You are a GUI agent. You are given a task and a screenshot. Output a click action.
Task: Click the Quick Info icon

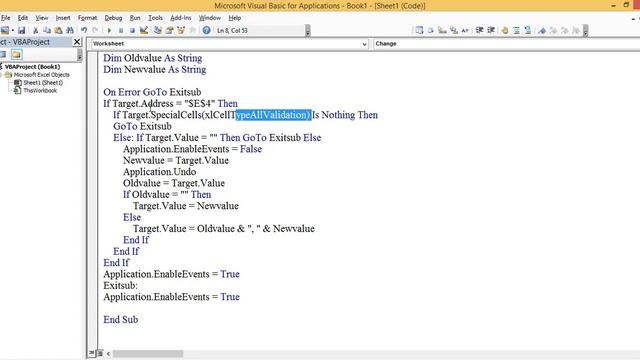(x=442, y=30)
